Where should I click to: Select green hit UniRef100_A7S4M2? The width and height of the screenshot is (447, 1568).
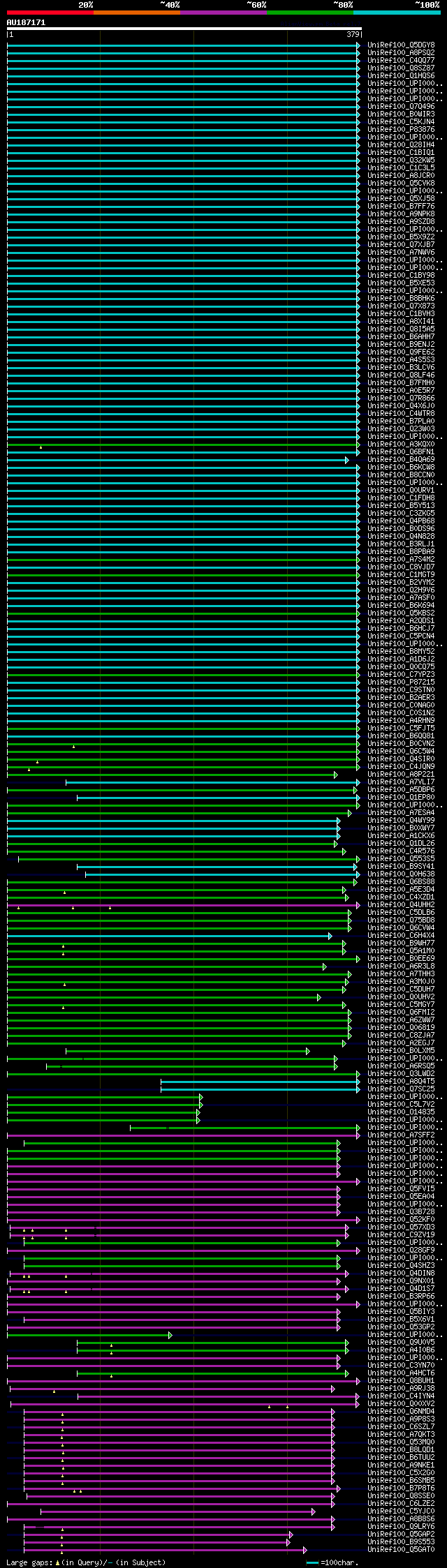click(401, 560)
